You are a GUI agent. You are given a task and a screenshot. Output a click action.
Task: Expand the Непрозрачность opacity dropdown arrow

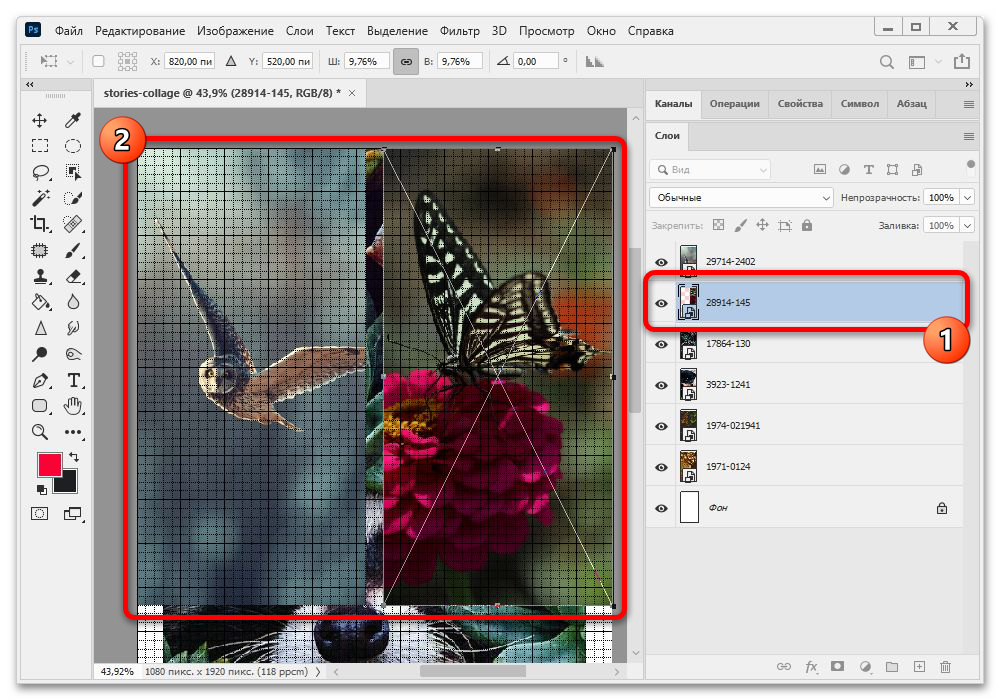pos(966,198)
